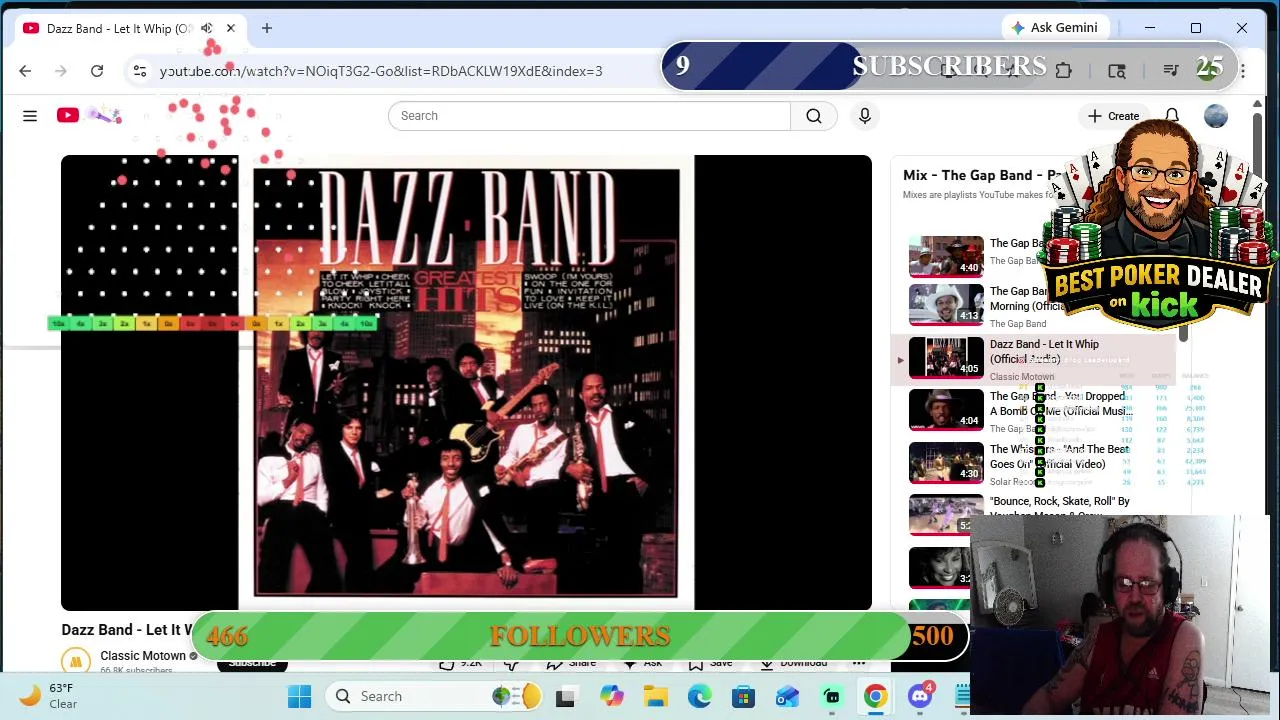Open the playlist thumbnail with 4:40 duration
This screenshot has height=720, width=1280.
point(946,256)
